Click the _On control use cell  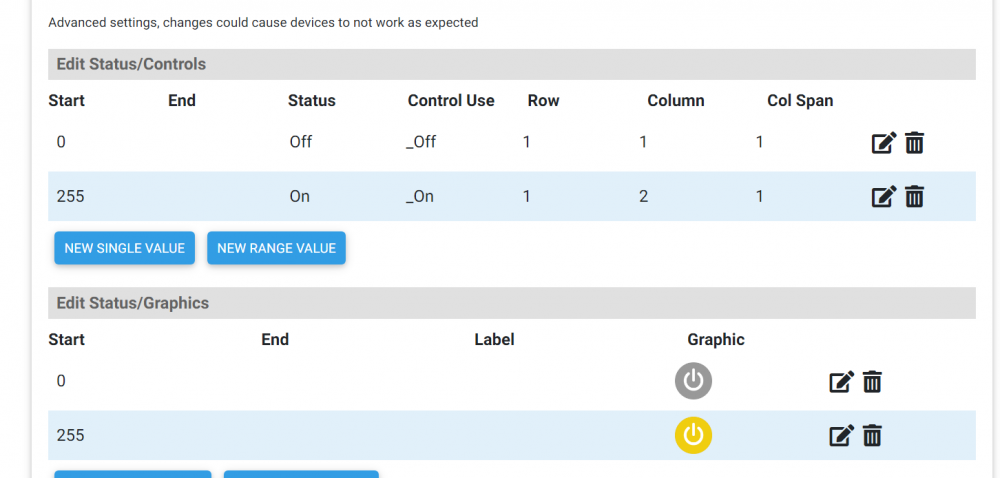[420, 197]
